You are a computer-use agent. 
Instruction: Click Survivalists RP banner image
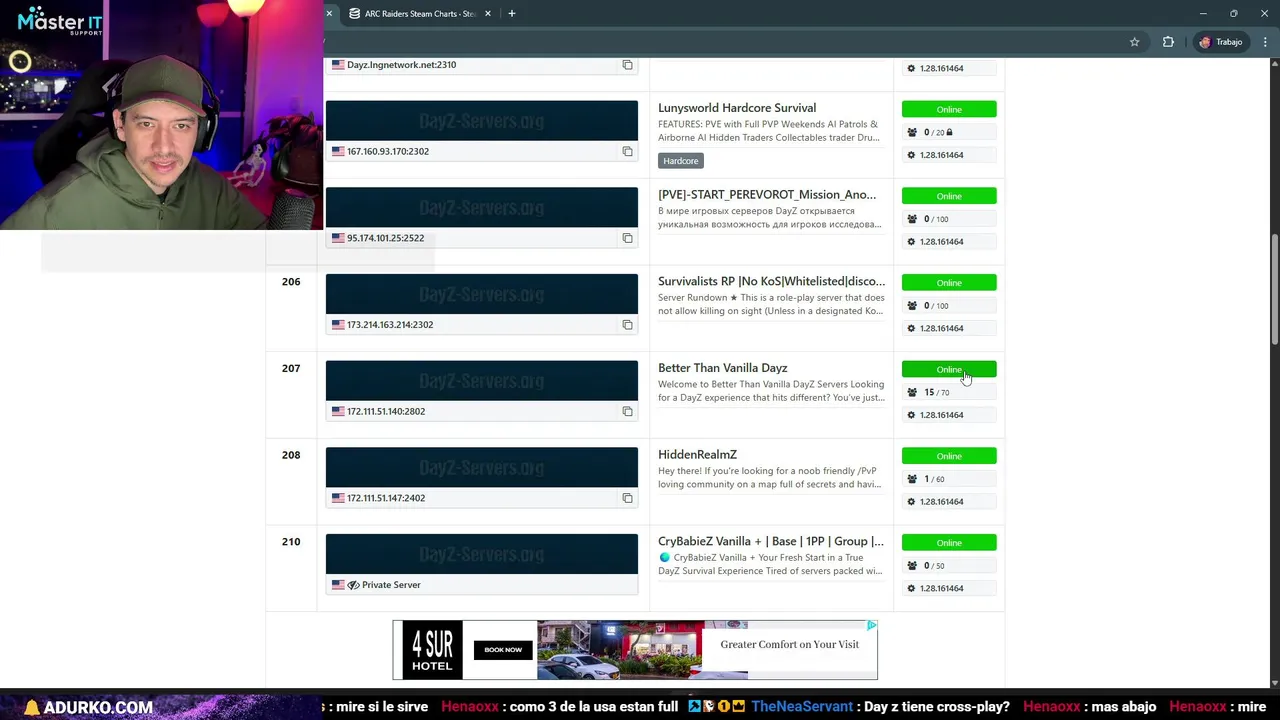(481, 294)
